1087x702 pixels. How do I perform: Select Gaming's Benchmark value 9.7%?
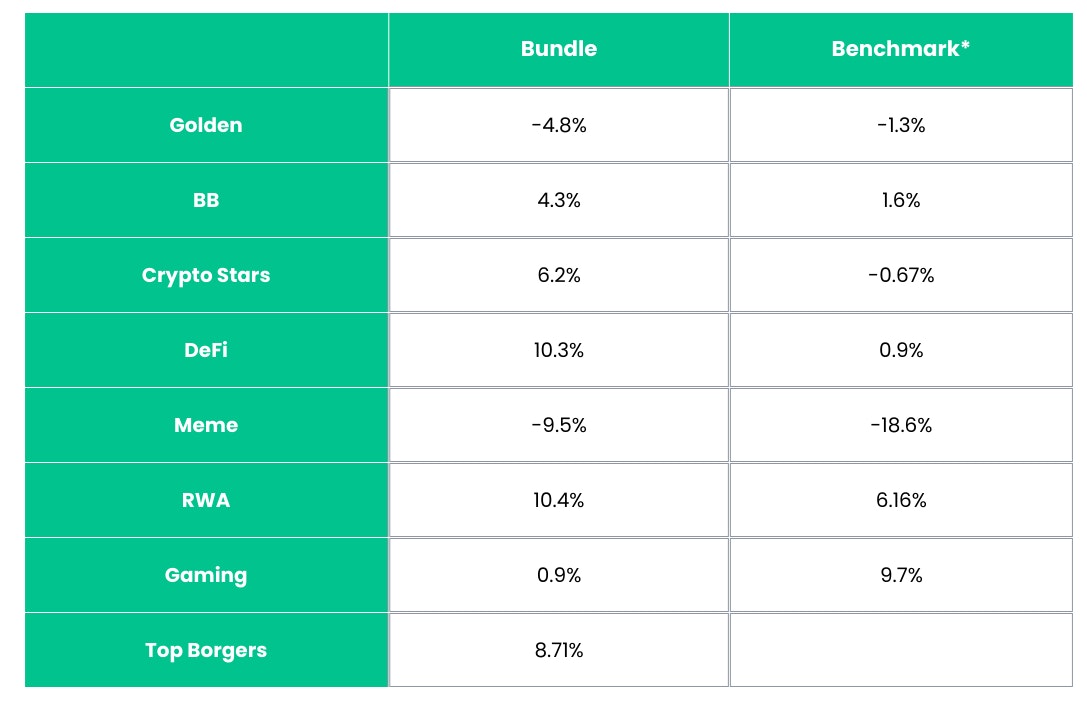pyautogui.click(x=900, y=575)
